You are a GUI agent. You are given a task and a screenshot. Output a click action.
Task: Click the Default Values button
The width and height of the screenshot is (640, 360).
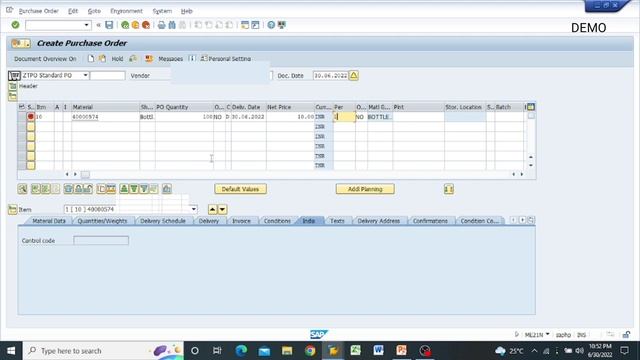(240, 189)
